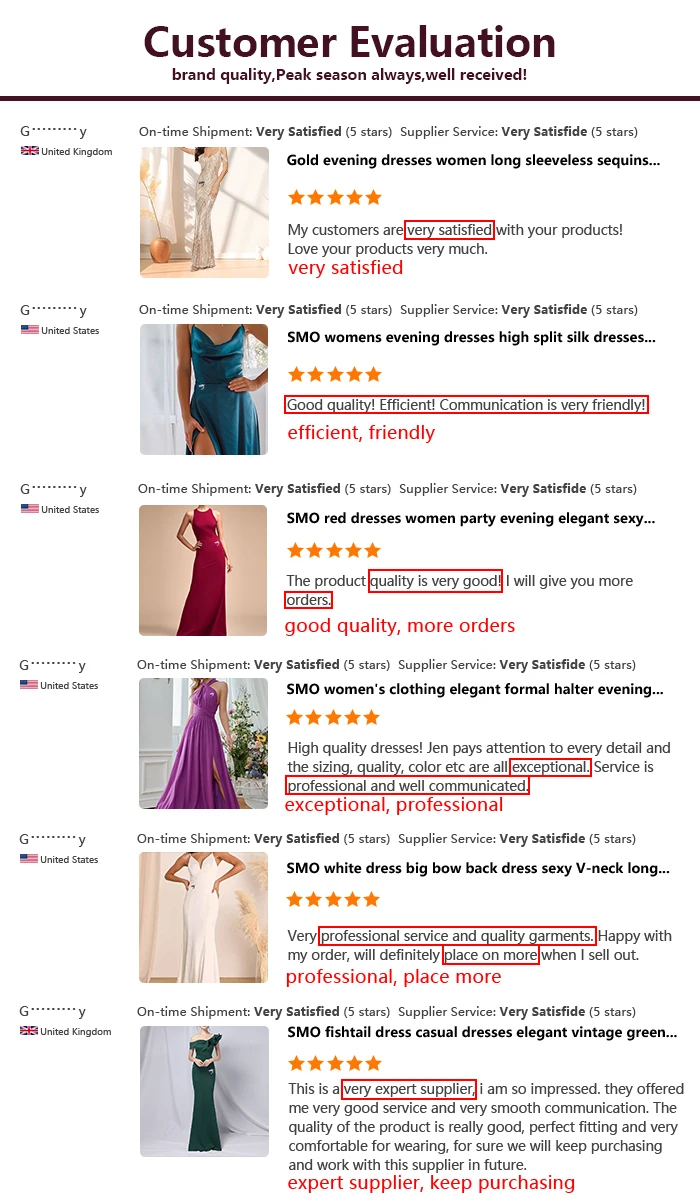
Task: Click star rating of gold evening dress
Action: point(334,197)
